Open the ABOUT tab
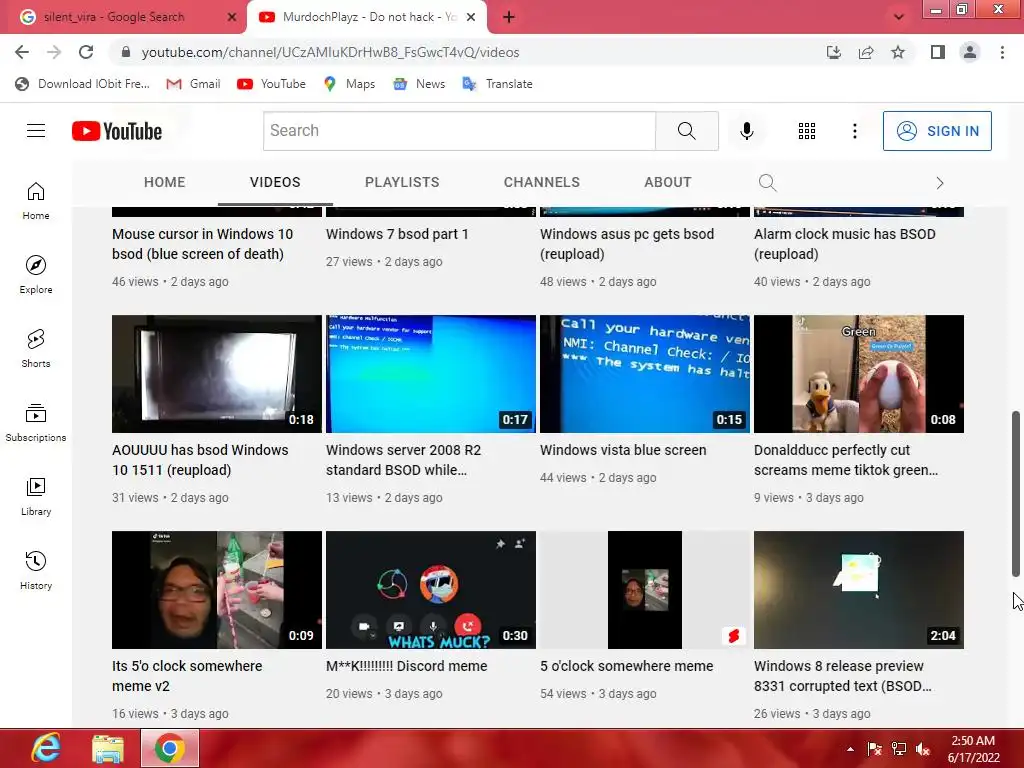 pyautogui.click(x=667, y=182)
